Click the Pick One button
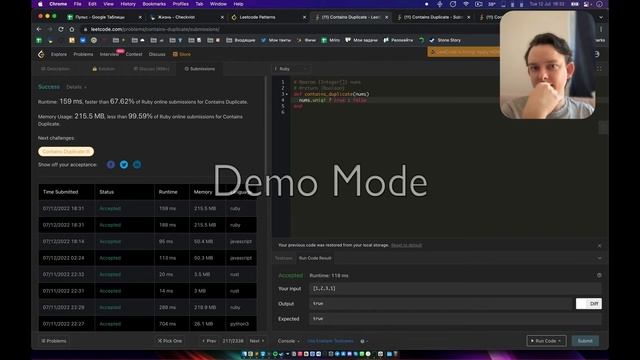The height and width of the screenshot is (360, 640). click(x=170, y=341)
